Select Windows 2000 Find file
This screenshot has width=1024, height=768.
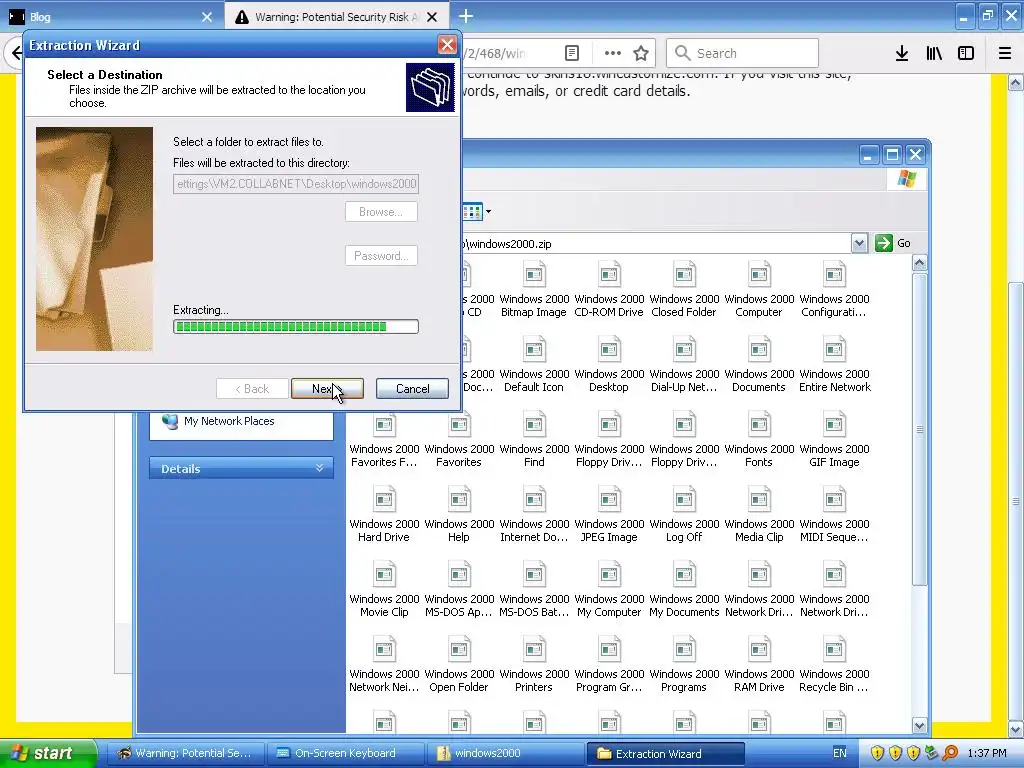[534, 440]
